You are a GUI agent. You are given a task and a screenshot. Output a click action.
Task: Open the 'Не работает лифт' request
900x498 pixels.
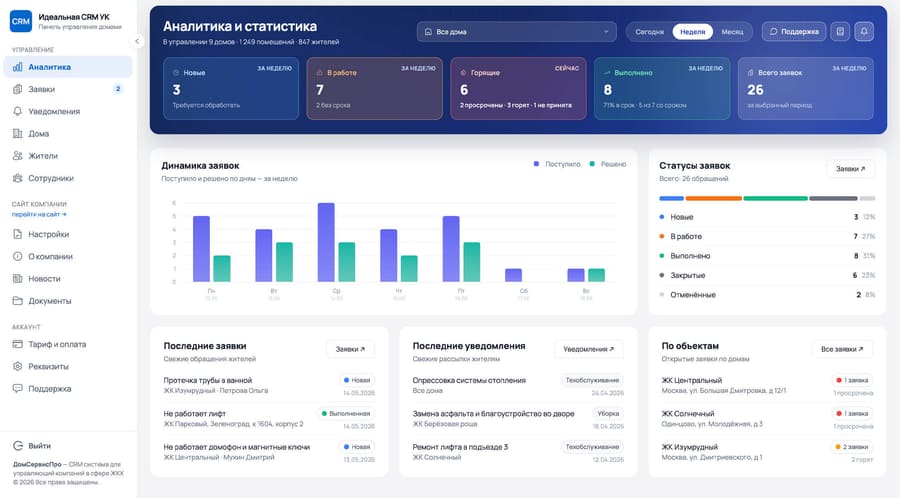[x=269, y=419]
